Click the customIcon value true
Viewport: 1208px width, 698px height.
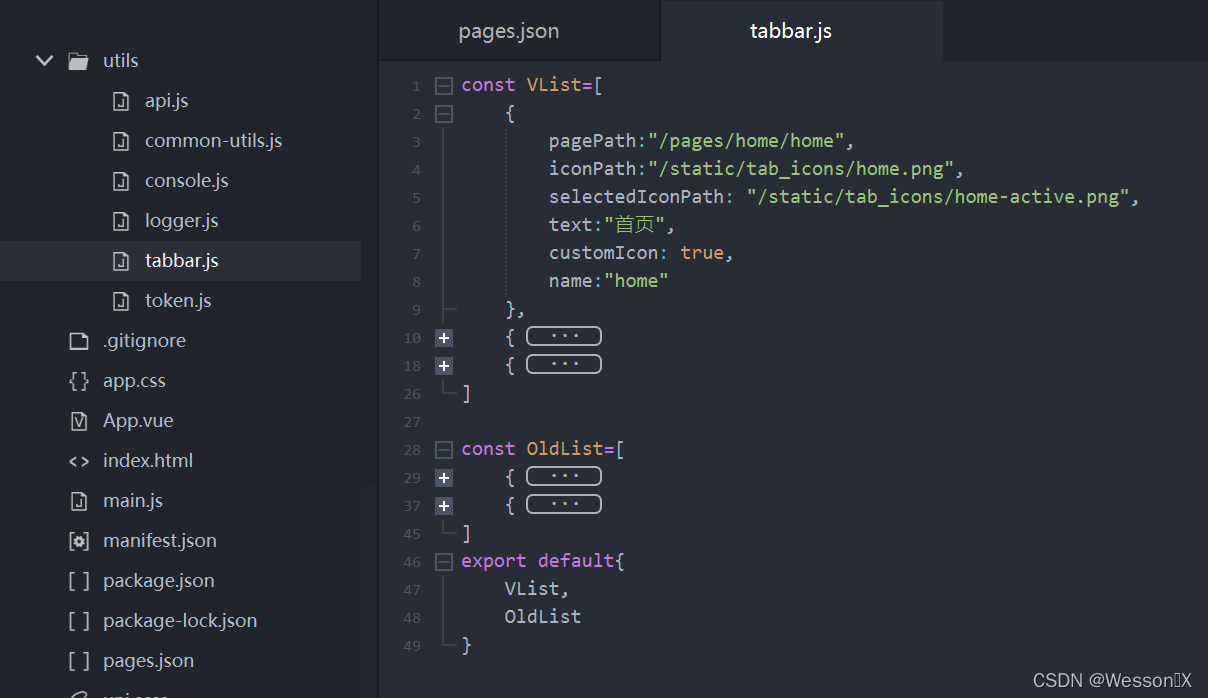pyautogui.click(x=702, y=253)
